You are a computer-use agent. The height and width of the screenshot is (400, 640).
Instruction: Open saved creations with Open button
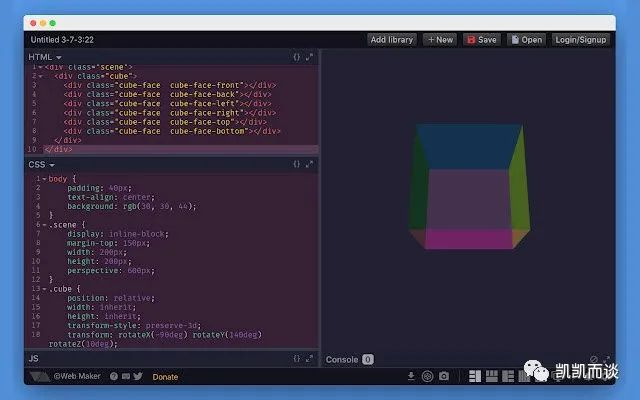[x=527, y=40]
